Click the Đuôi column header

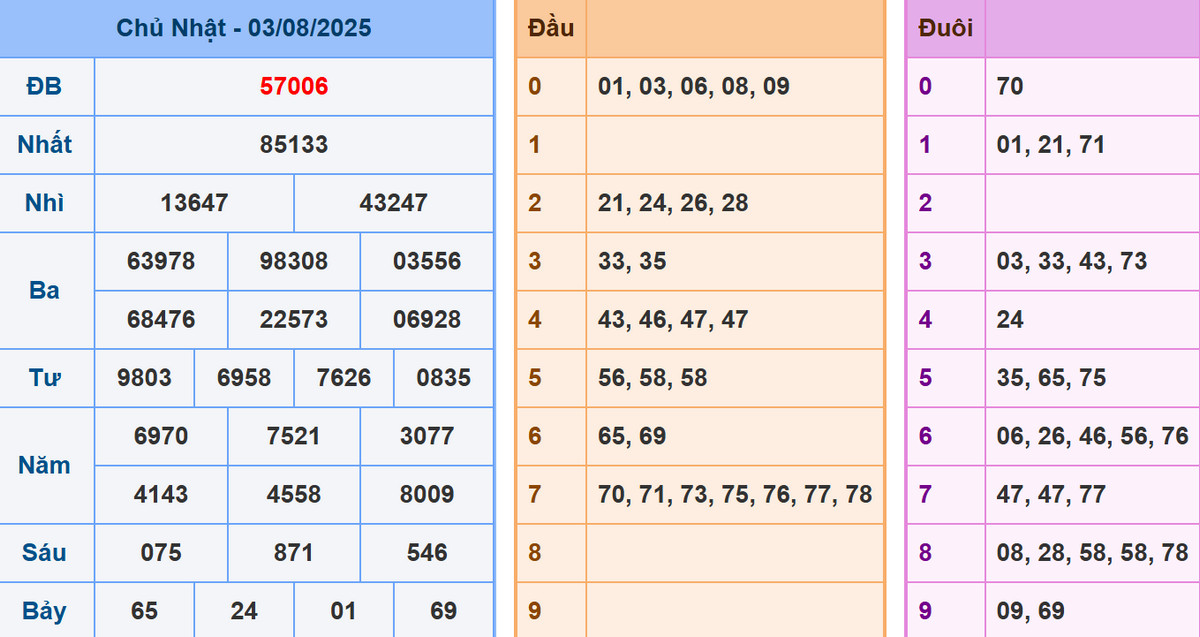(945, 28)
